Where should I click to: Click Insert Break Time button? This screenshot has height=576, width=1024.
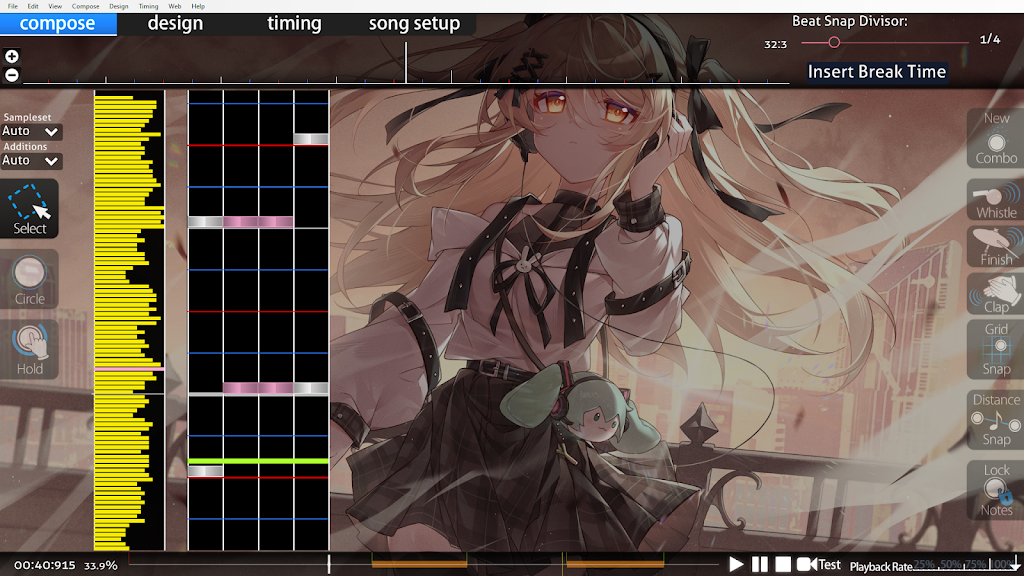[876, 71]
